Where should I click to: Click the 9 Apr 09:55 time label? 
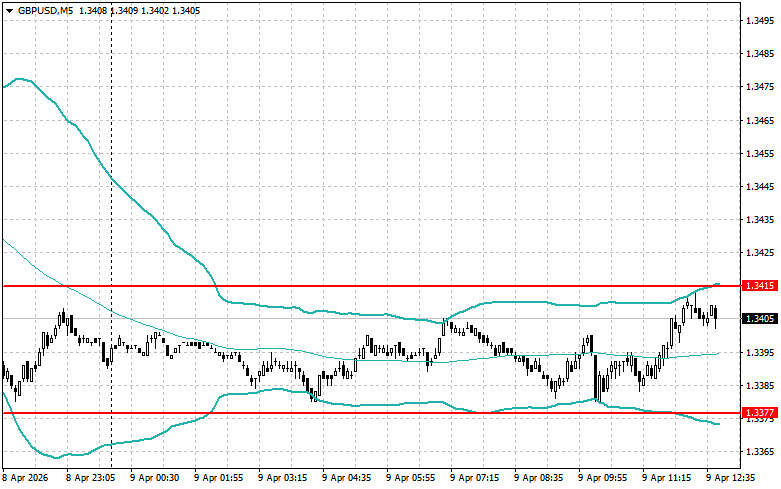pyautogui.click(x=603, y=478)
